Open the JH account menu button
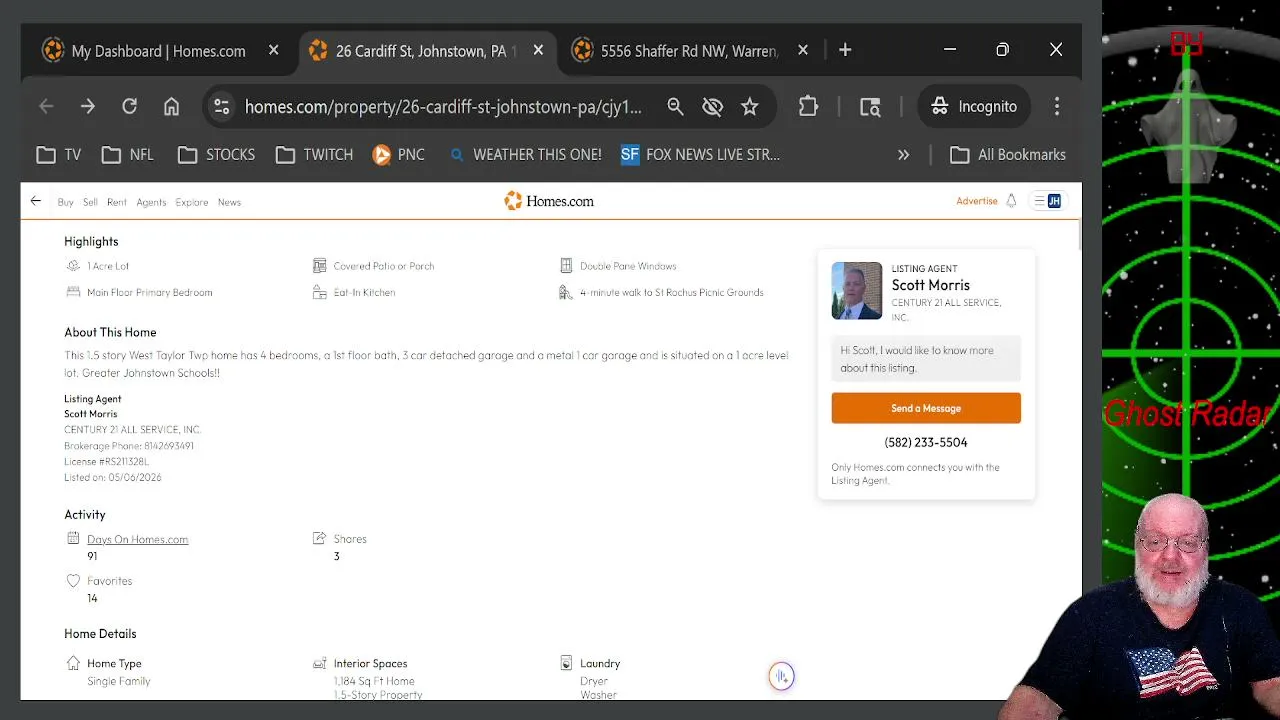 [x=1048, y=201]
